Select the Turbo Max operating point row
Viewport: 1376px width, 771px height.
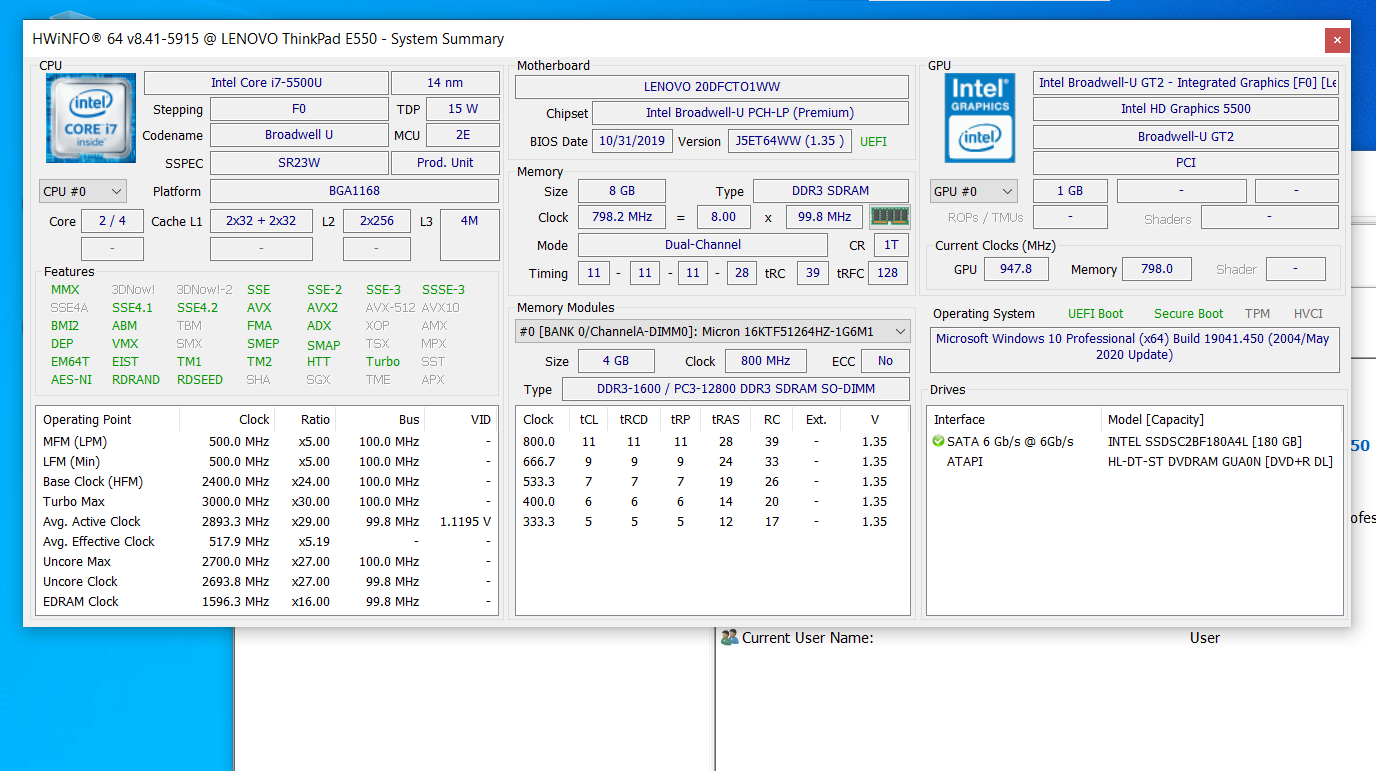pos(267,501)
